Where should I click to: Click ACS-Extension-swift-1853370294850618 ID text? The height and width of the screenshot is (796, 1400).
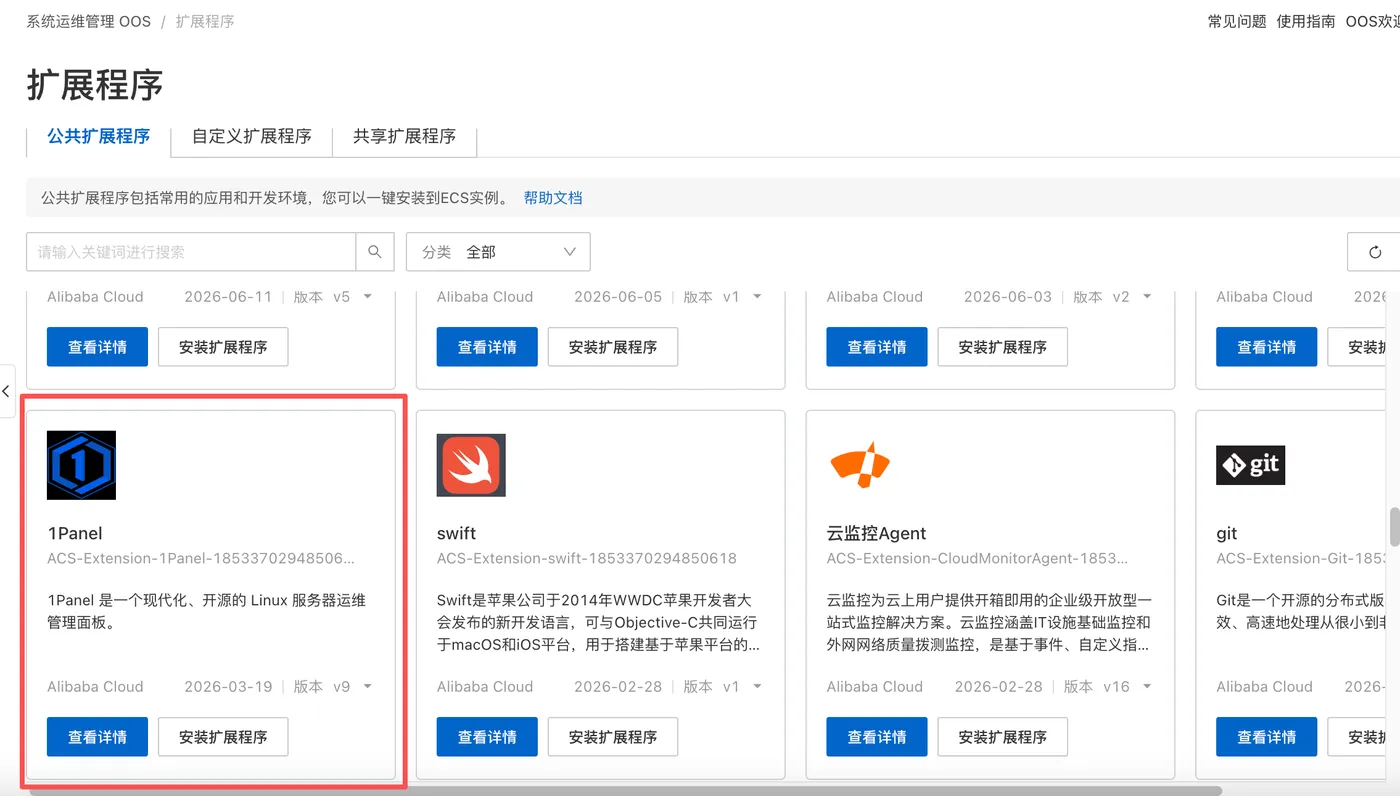[587, 558]
